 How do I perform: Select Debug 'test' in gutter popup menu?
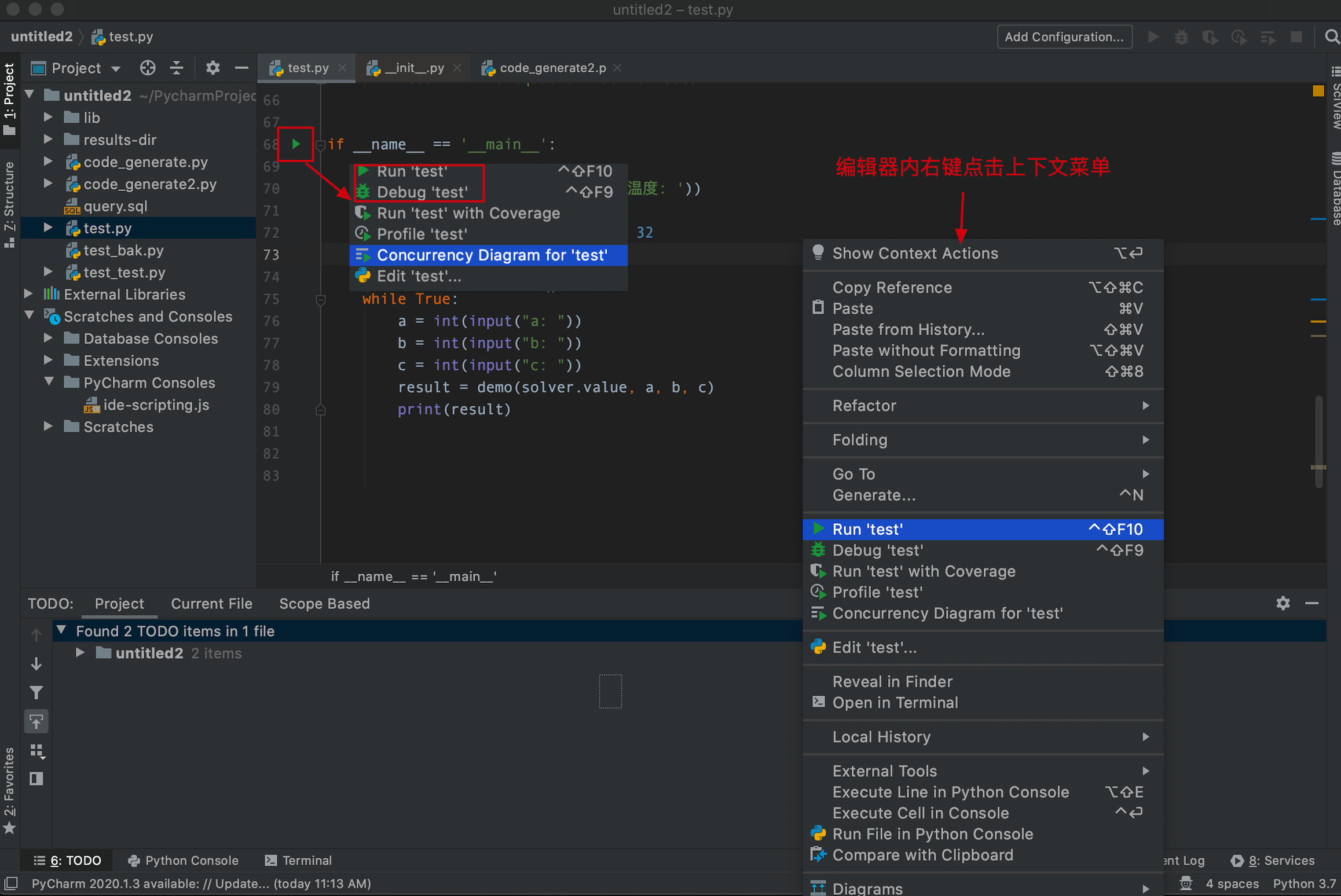pyautogui.click(x=489, y=192)
